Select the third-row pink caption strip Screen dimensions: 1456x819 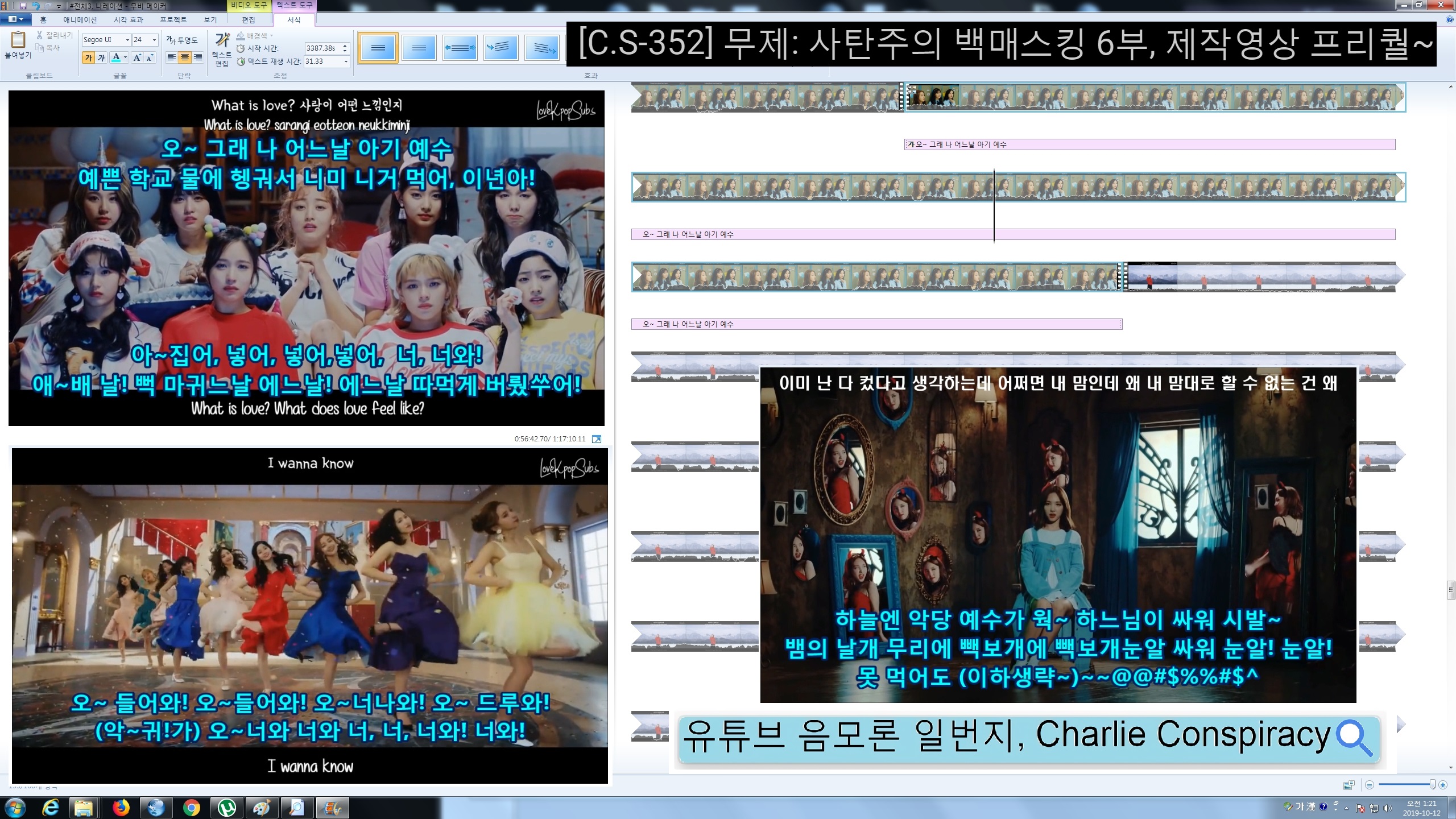pyautogui.click(x=876, y=324)
